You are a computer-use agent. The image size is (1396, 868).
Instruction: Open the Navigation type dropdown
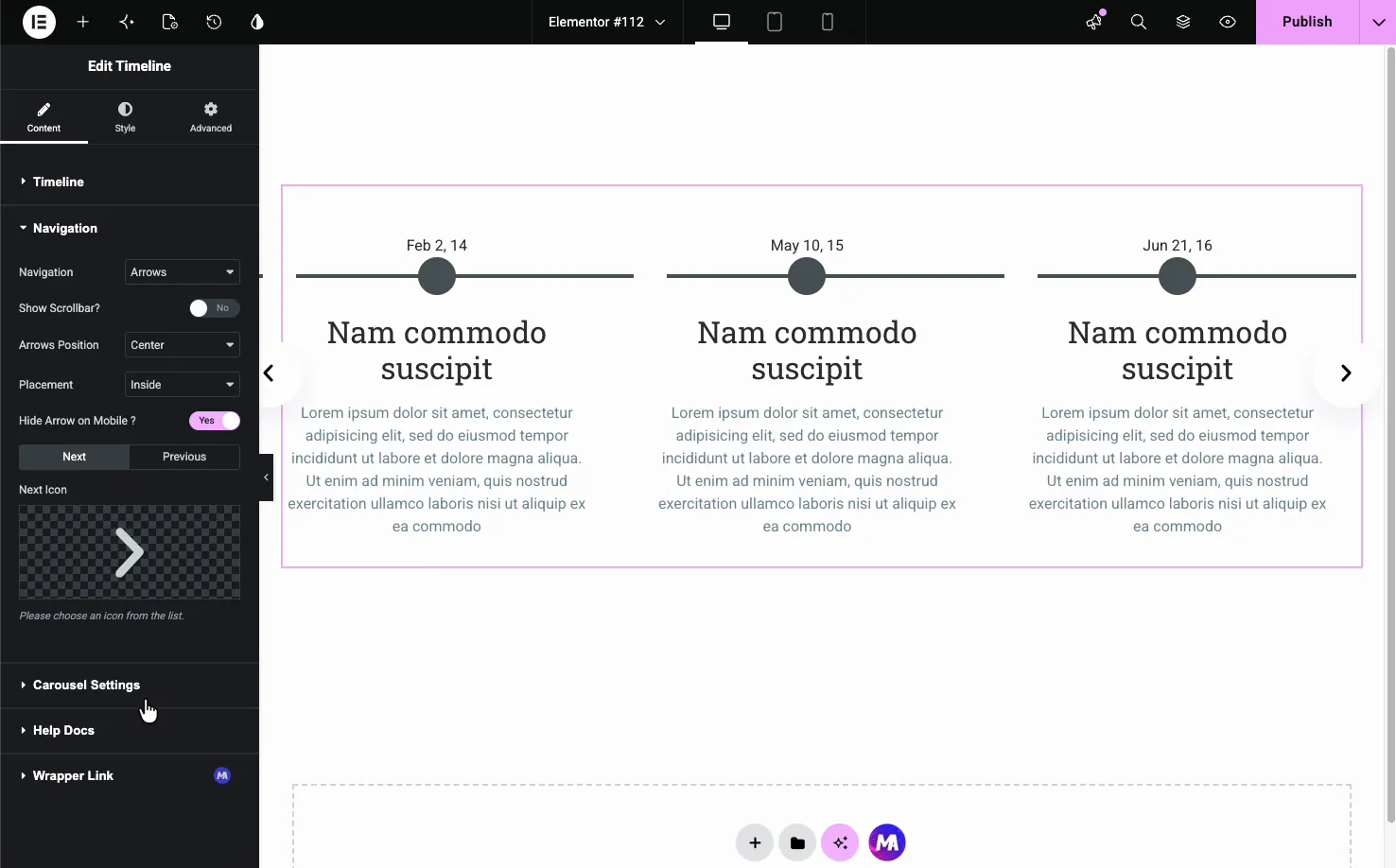(183, 272)
